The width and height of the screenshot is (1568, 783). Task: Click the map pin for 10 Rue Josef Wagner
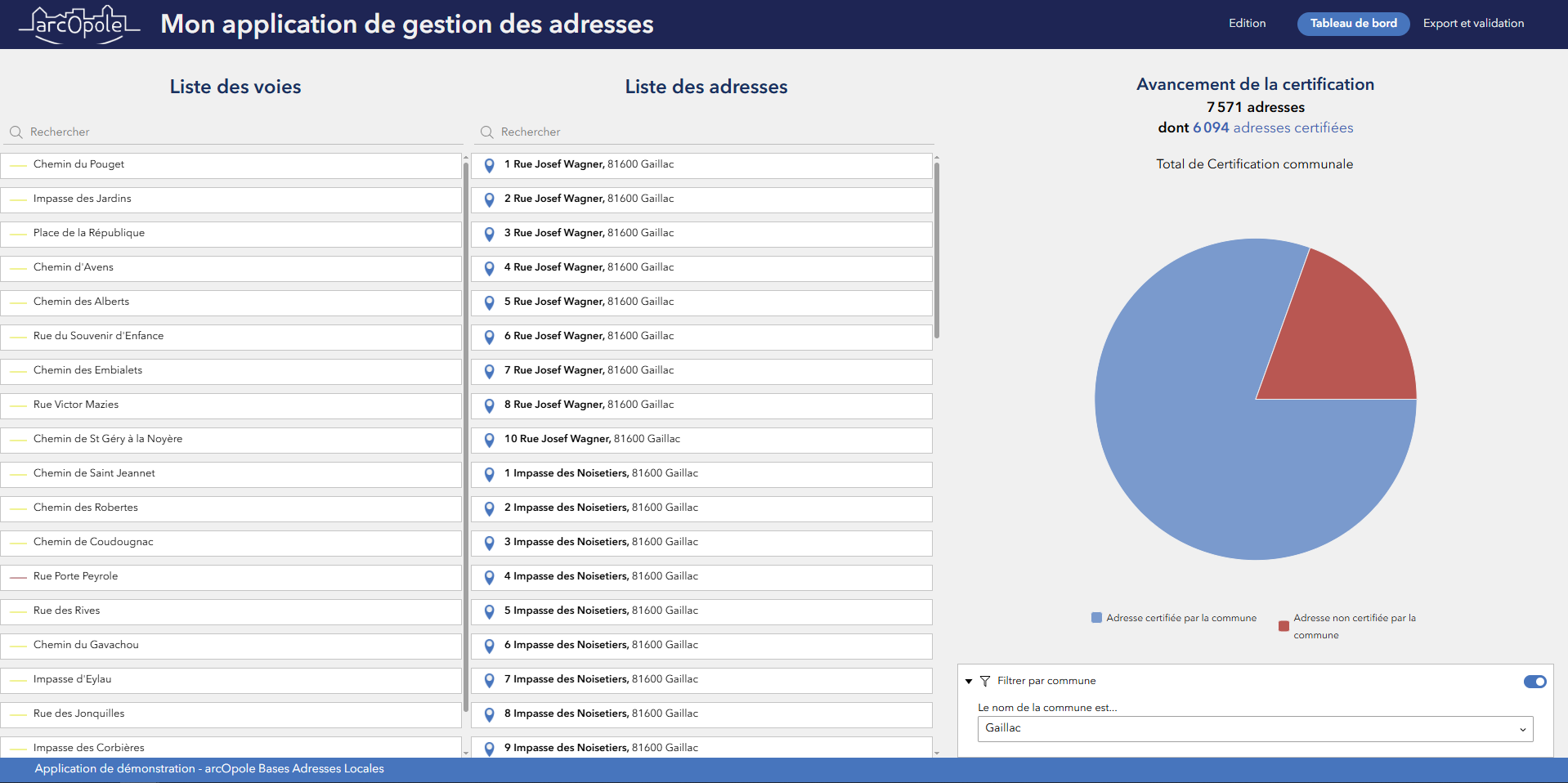[x=490, y=440]
